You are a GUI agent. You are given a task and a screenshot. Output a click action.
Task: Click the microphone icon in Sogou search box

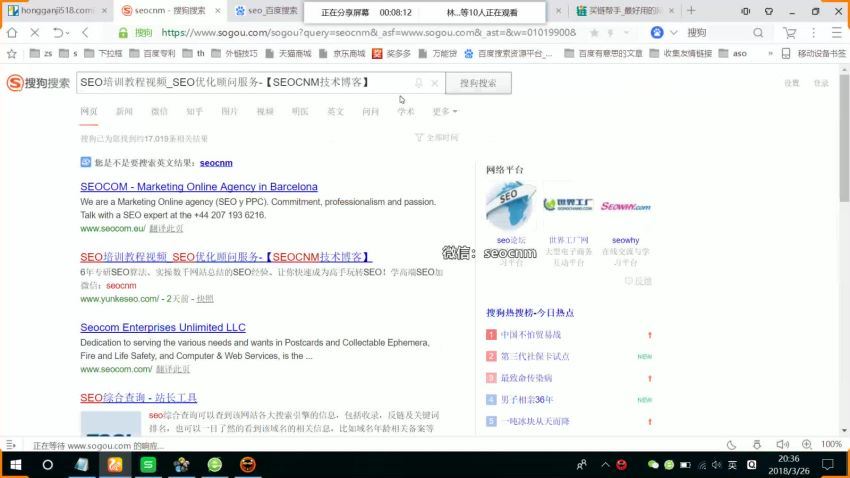[x=418, y=83]
